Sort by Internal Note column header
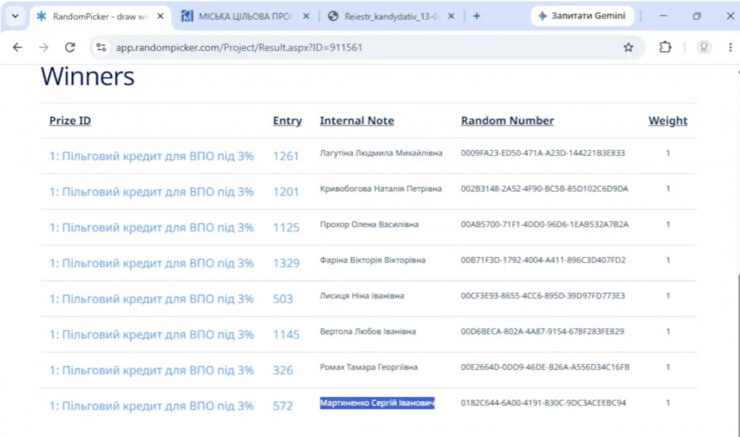This screenshot has width=740, height=437. 357,121
